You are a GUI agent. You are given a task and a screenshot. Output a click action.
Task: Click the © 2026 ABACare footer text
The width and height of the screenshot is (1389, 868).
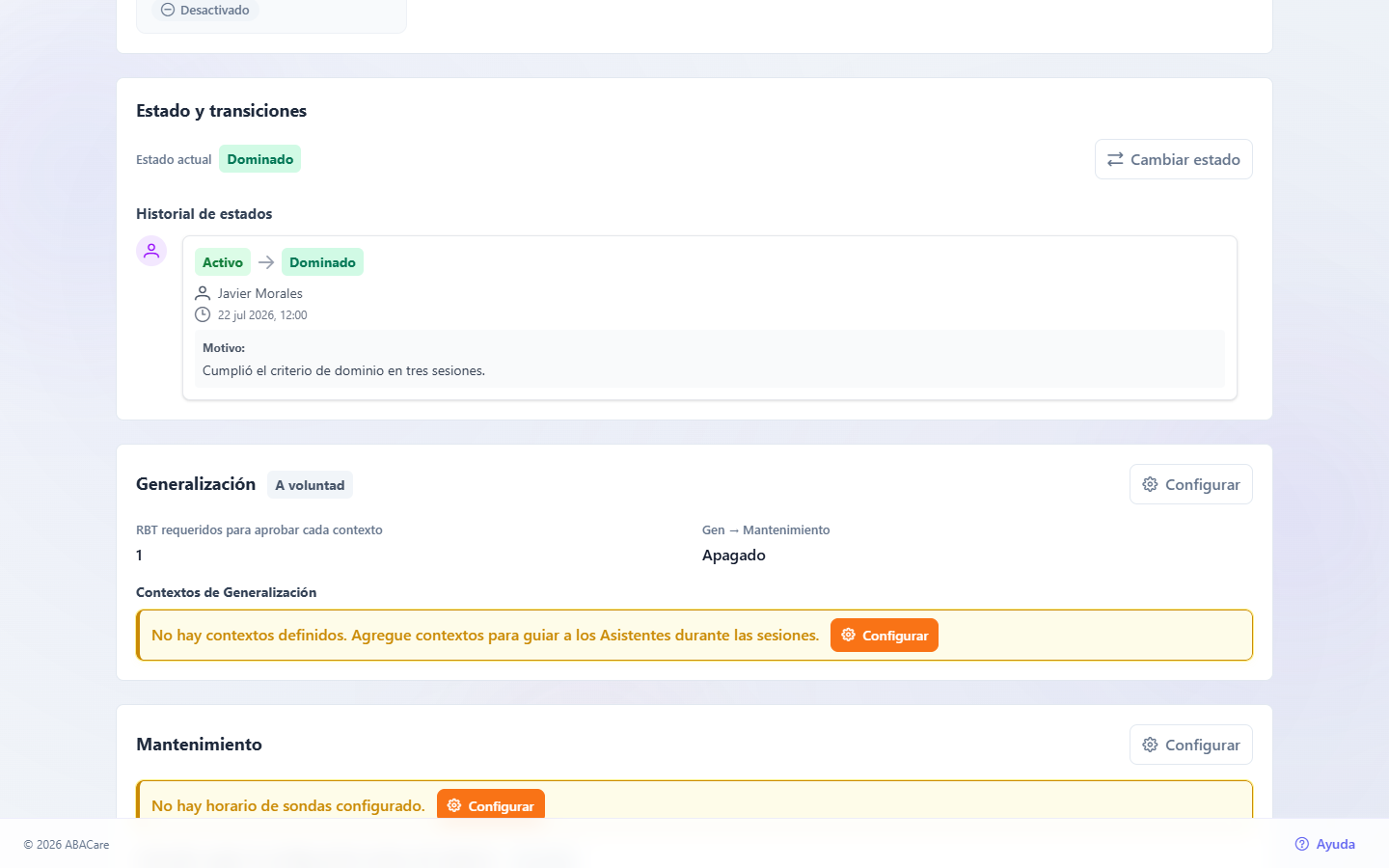(67, 845)
